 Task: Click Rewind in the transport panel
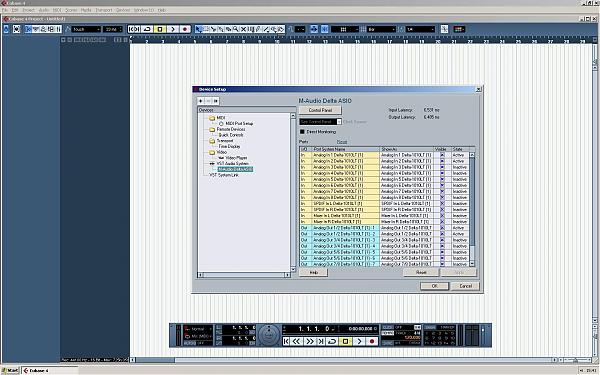[x=297, y=341]
